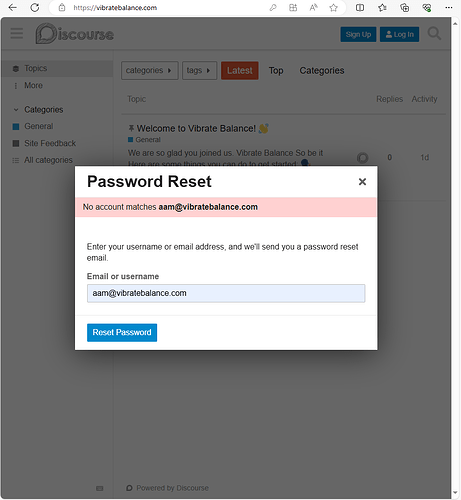Click the browser refresh icon
The image size is (461, 500).
(x=35, y=7)
